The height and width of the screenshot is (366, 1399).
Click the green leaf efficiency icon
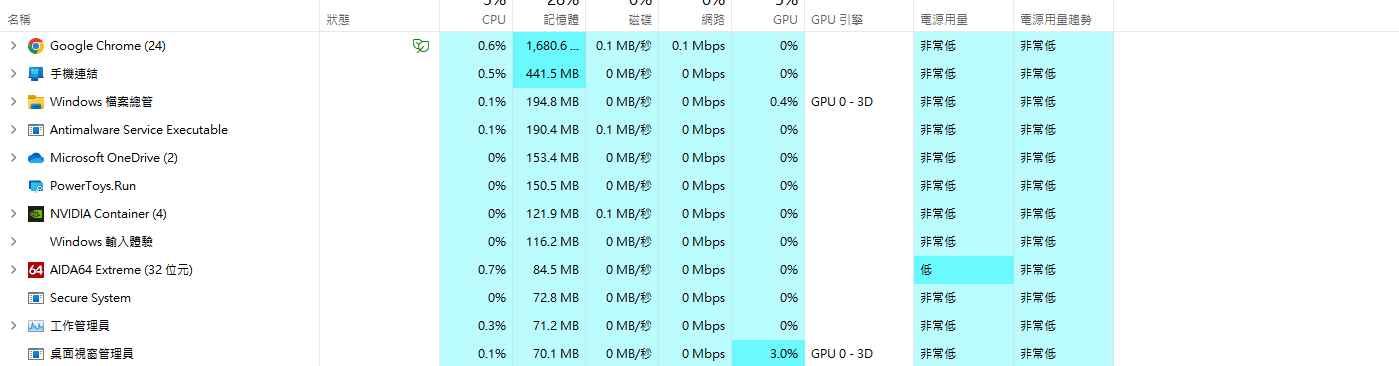click(x=421, y=46)
